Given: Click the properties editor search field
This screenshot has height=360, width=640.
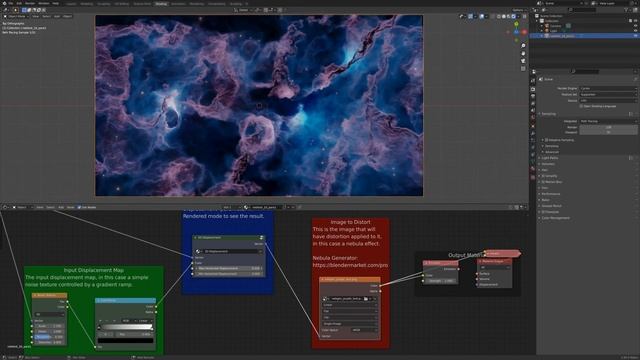Looking at the screenshot, I should coord(586,71).
